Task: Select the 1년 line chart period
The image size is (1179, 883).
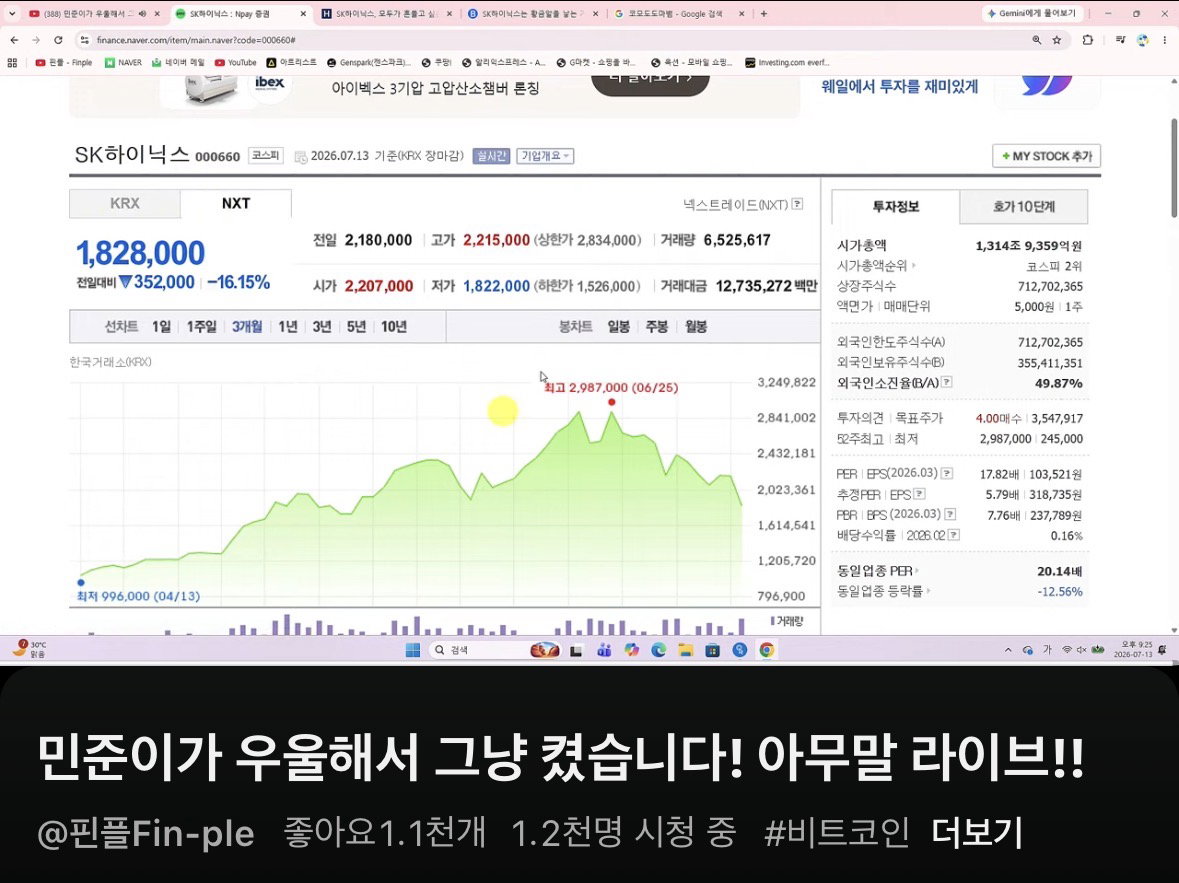Action: [287, 326]
